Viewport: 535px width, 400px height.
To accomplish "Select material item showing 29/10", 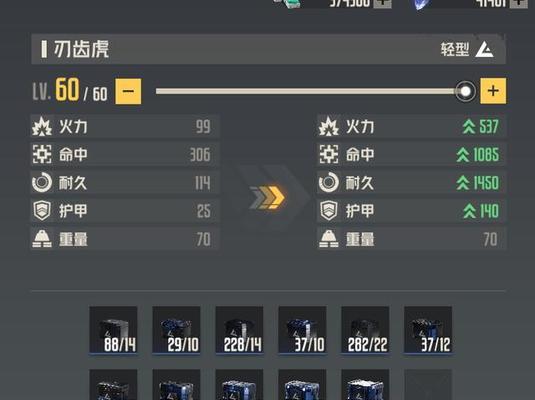I will tap(176, 330).
